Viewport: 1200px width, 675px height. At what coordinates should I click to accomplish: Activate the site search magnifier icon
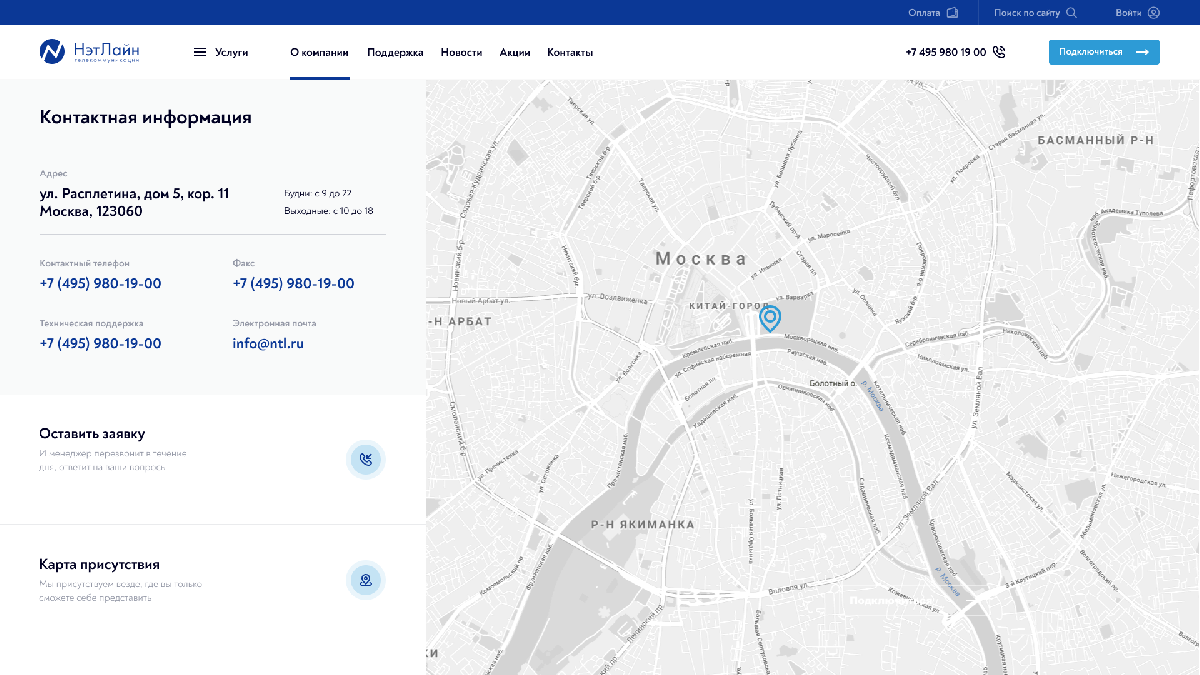point(1071,13)
